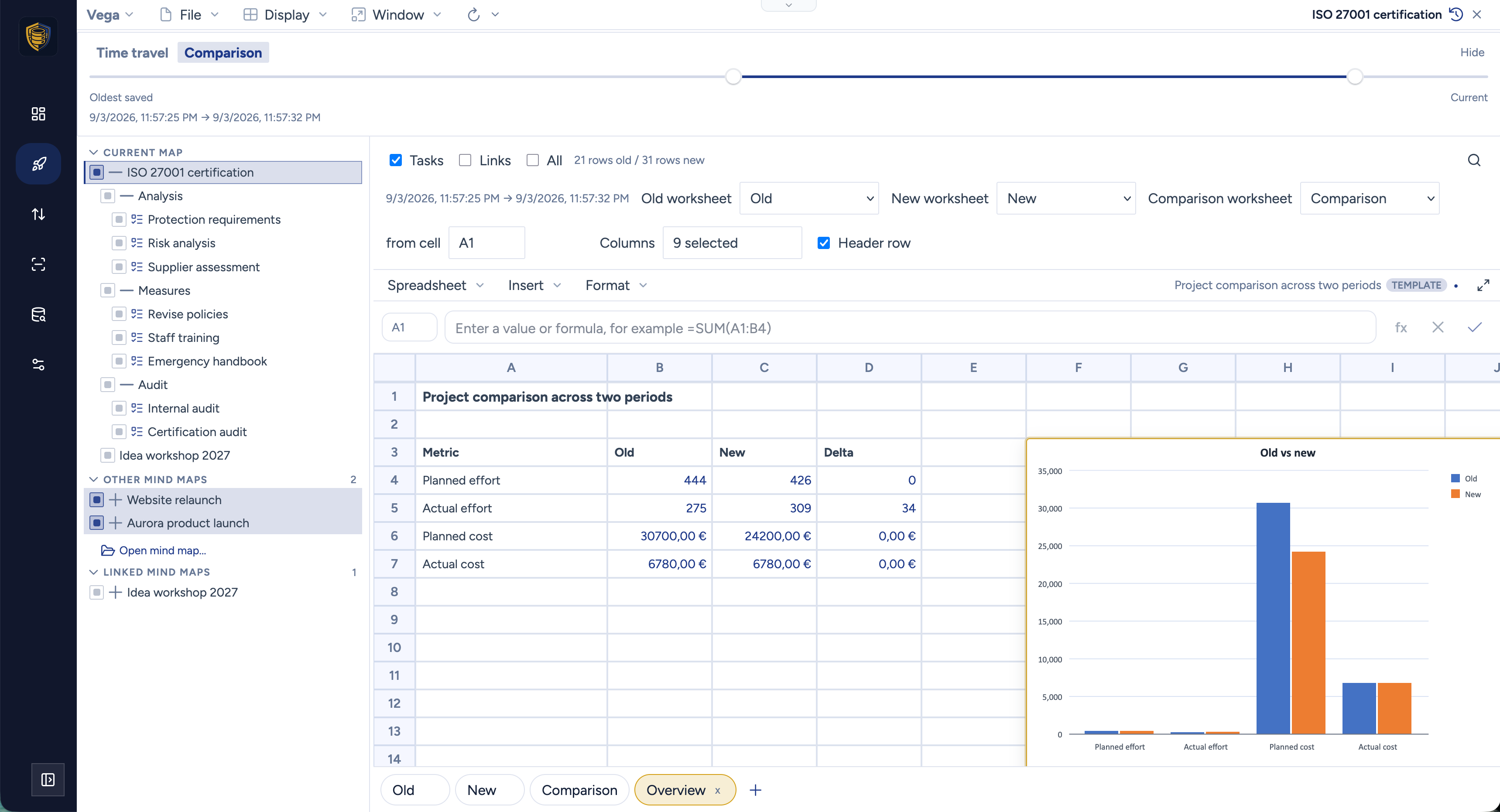Check the linked Idea workshop 2027 checkbox
Screen dimensions: 1500x812
coord(97,593)
